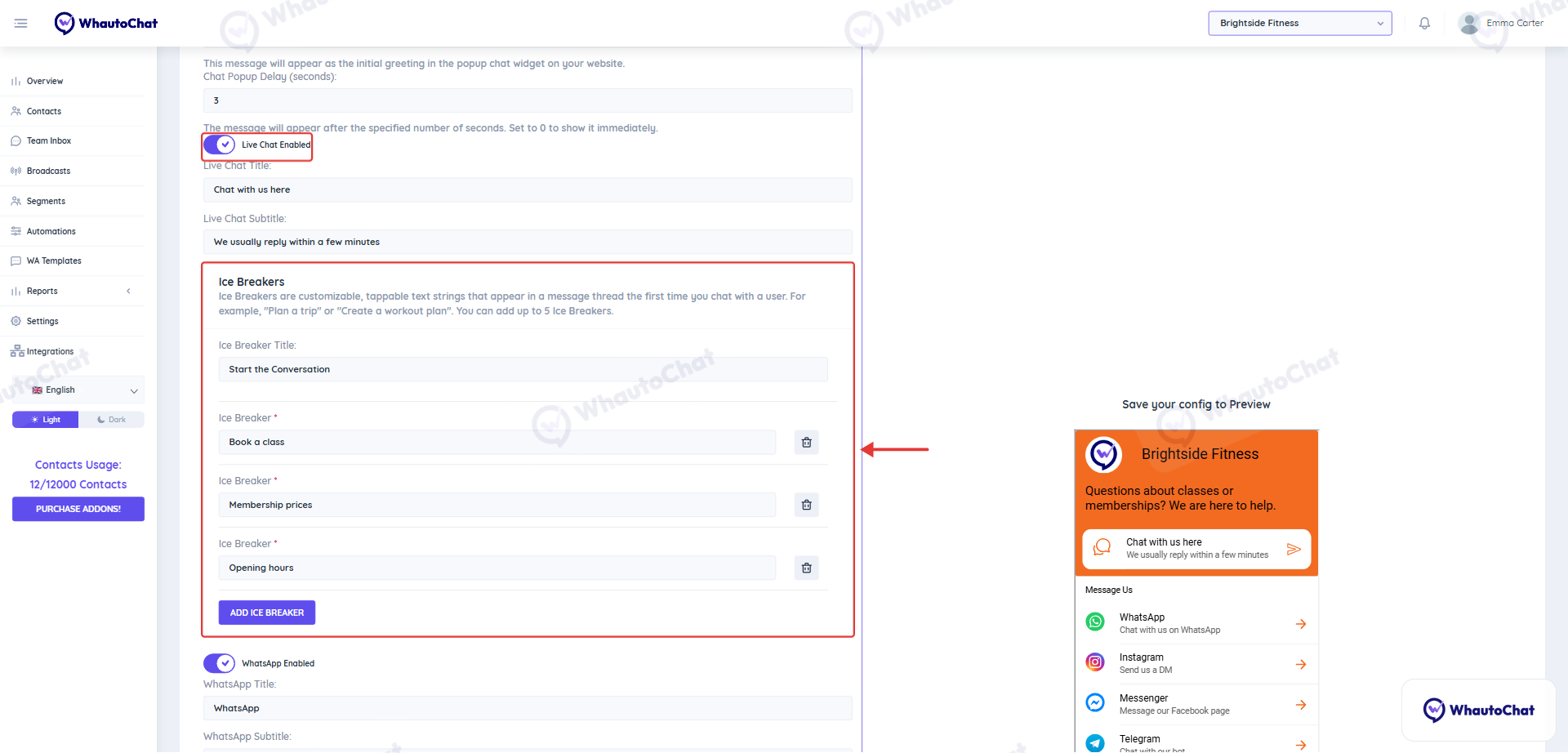Click the Instagram icon in preview
1568x753 pixels.
[1095, 662]
